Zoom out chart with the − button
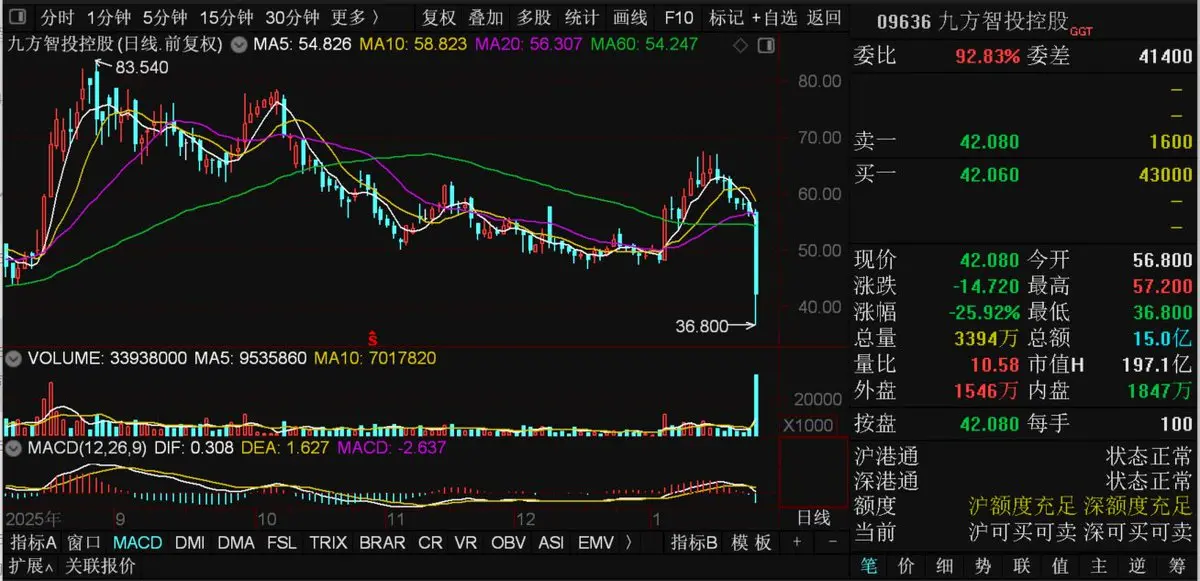Screen dimensions: 1200x581 [x=832, y=541]
